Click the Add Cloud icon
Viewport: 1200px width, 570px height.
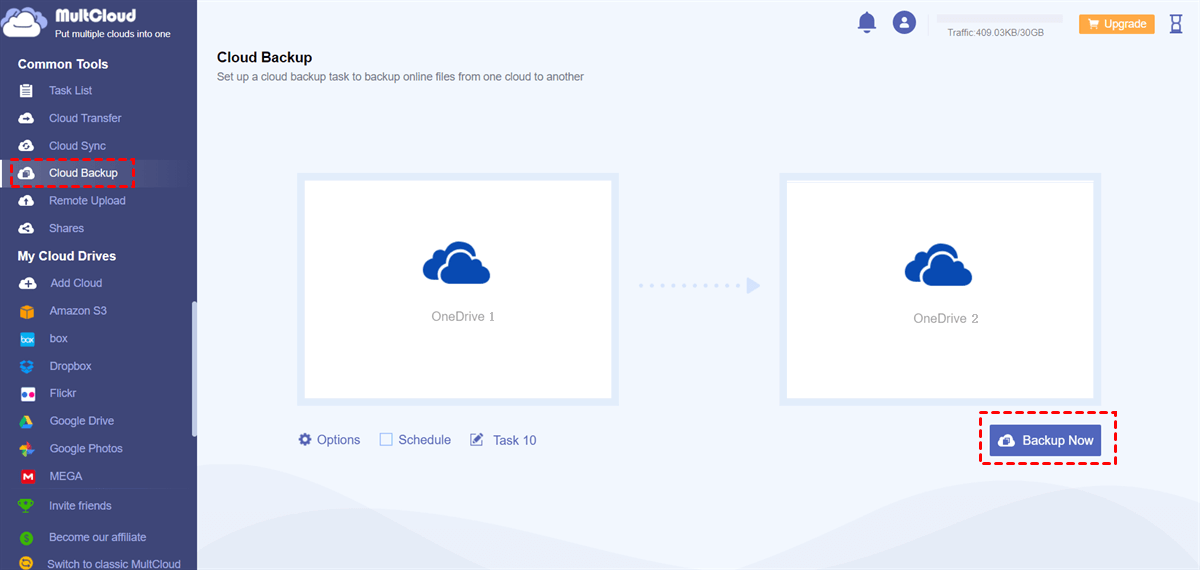pos(27,283)
